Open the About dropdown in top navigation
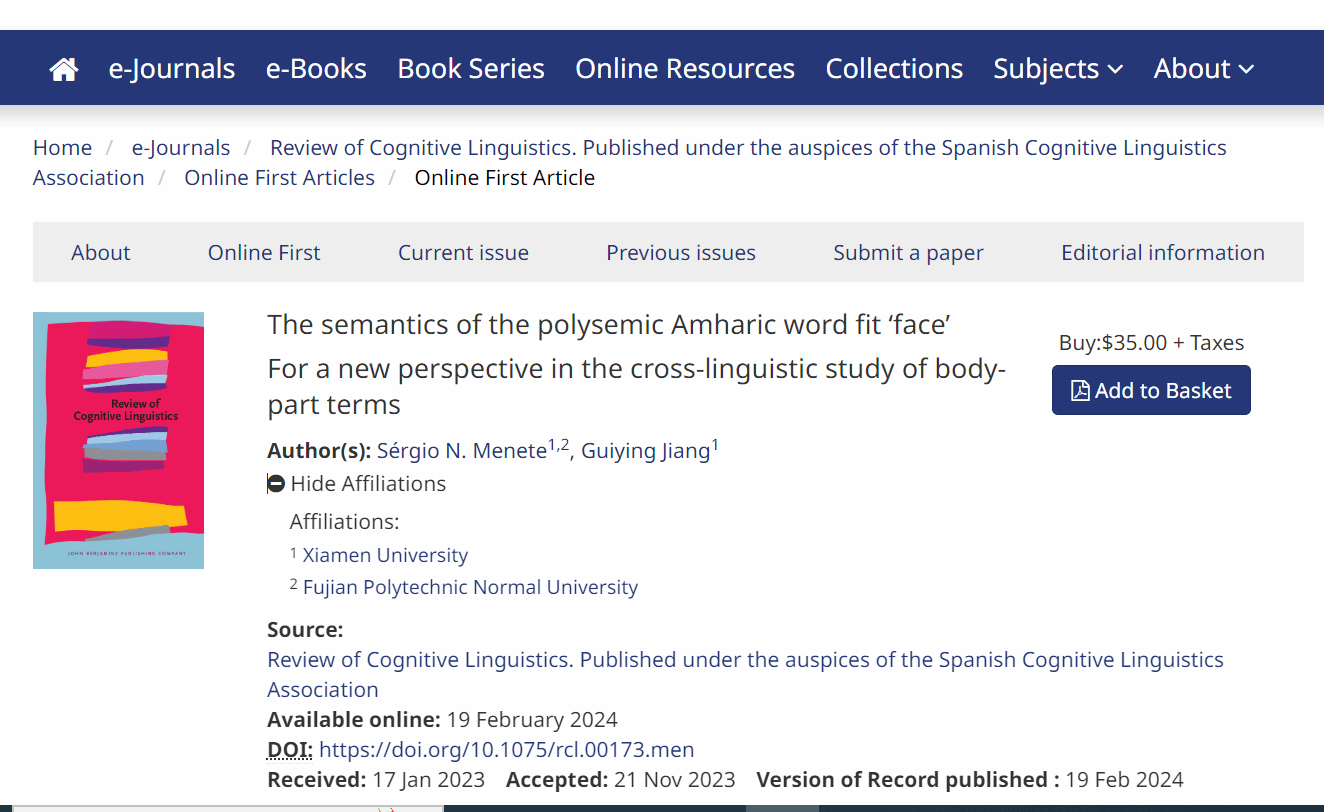Image resolution: width=1324 pixels, height=812 pixels. pyautogui.click(x=1203, y=69)
